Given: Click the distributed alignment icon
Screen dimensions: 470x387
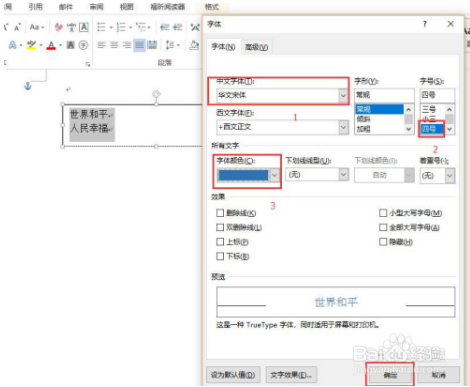Looking at the screenshot, I should [x=152, y=45].
